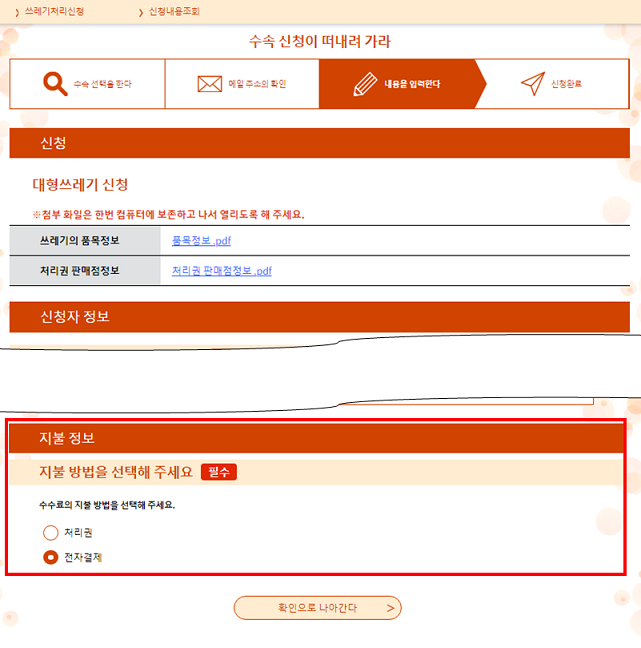Click the arrow on 확인으로 나아간다 button
Viewport: 641px width, 648px height.
(390, 608)
